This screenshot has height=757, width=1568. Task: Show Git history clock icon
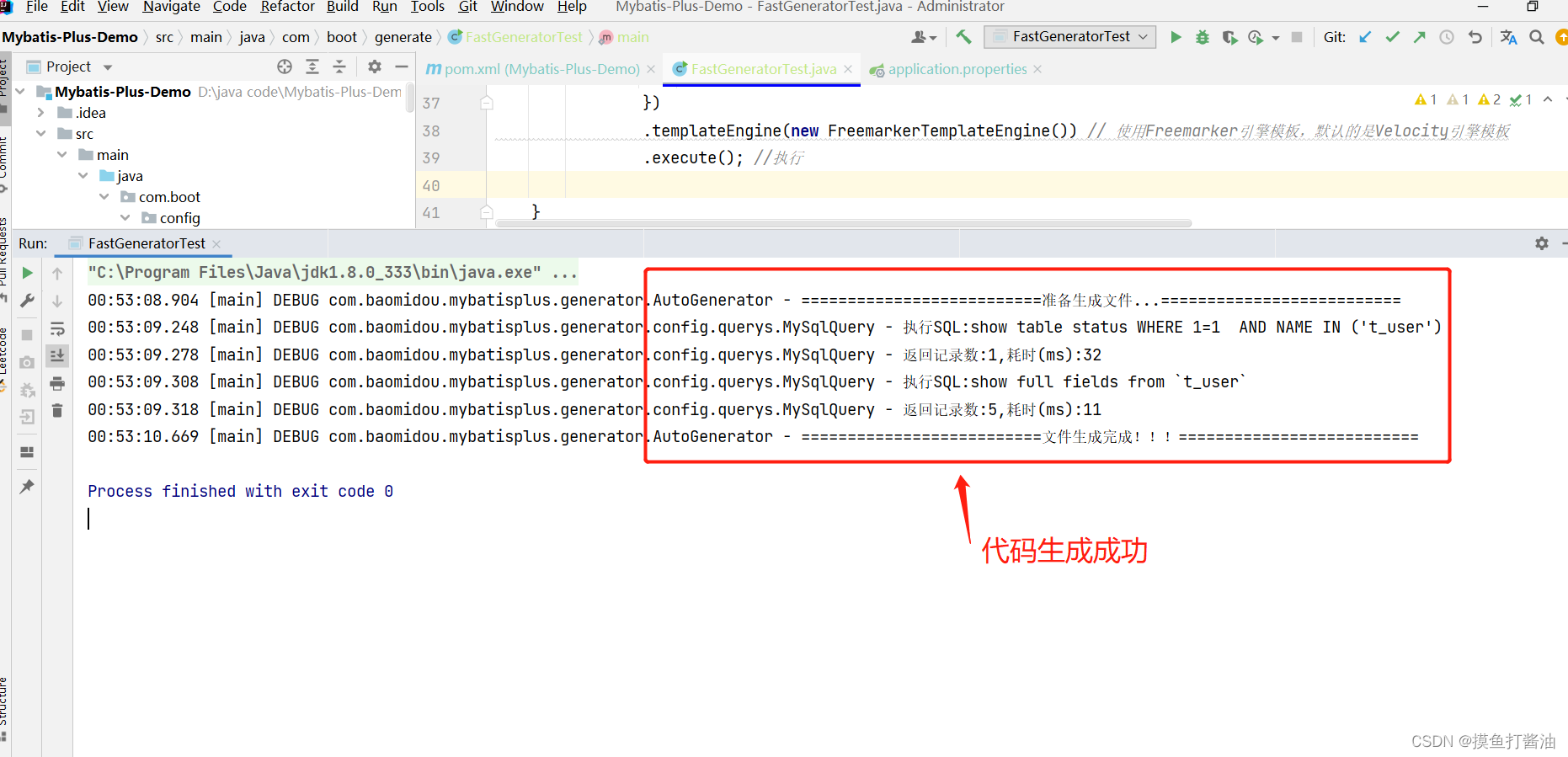pyautogui.click(x=1447, y=37)
